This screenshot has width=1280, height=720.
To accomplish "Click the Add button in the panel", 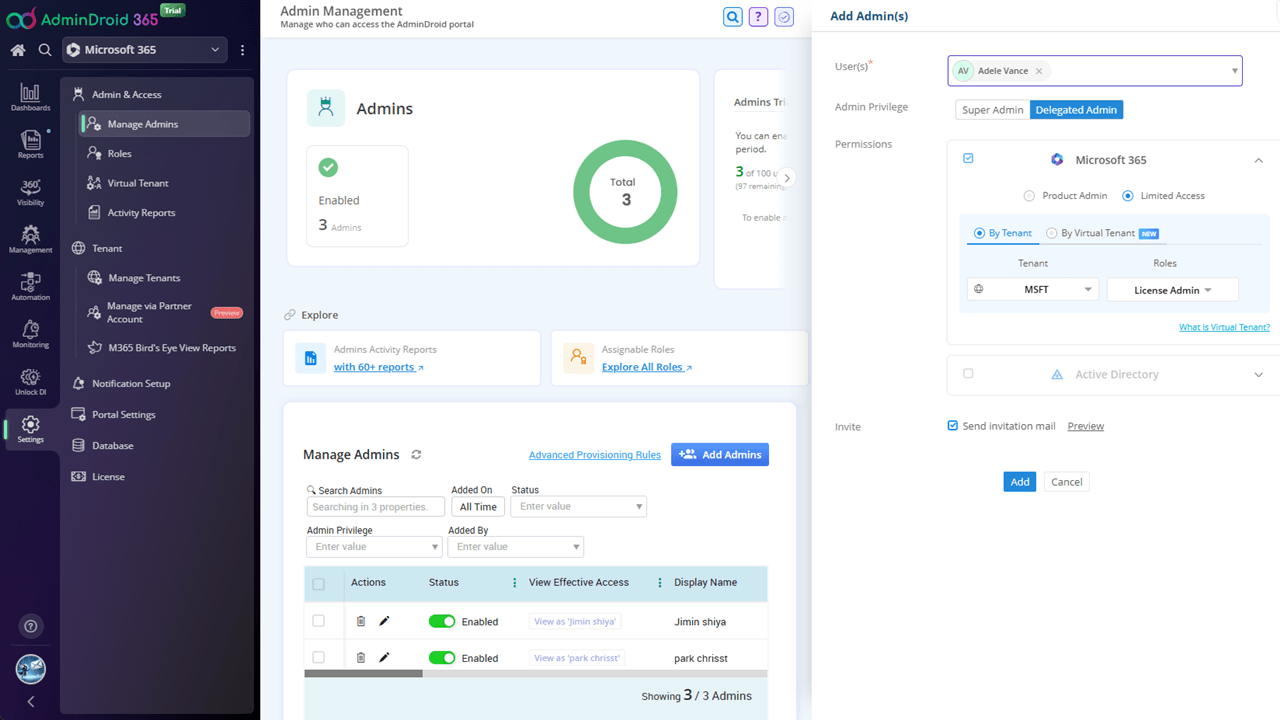I will (1020, 482).
